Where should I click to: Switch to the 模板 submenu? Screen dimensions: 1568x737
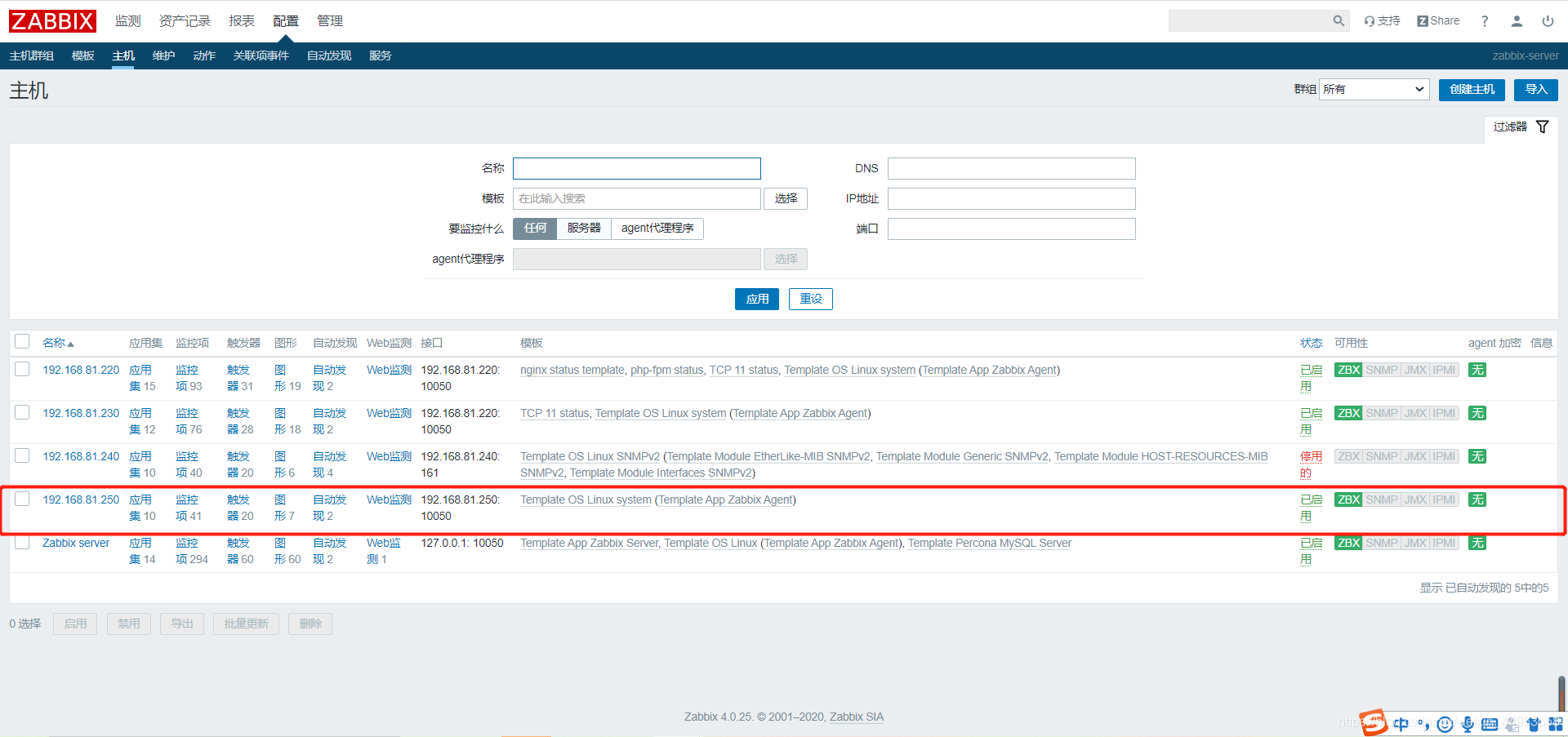pyautogui.click(x=83, y=55)
